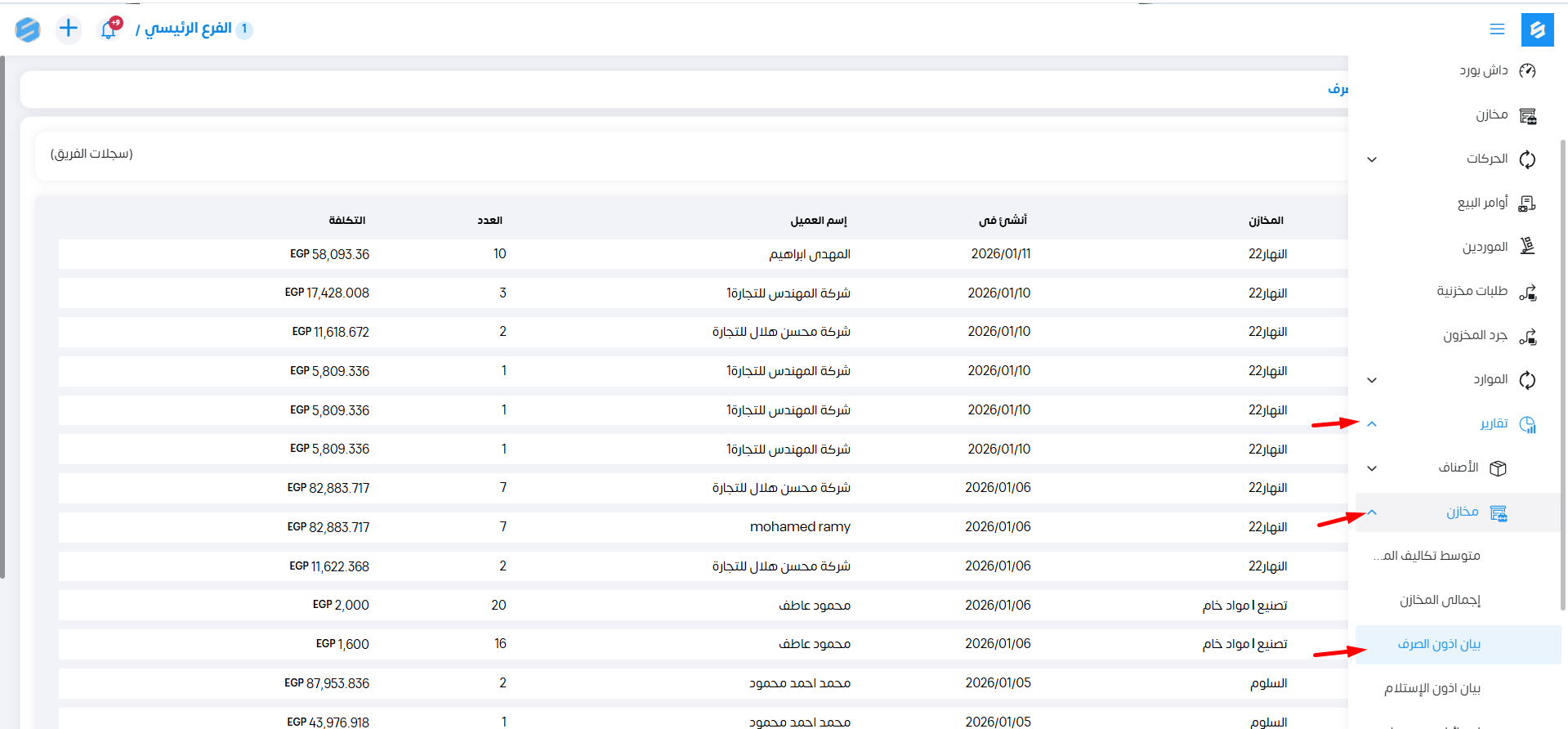Click the warehouse requests icon
This screenshot has width=1568, height=729.
[1527, 292]
